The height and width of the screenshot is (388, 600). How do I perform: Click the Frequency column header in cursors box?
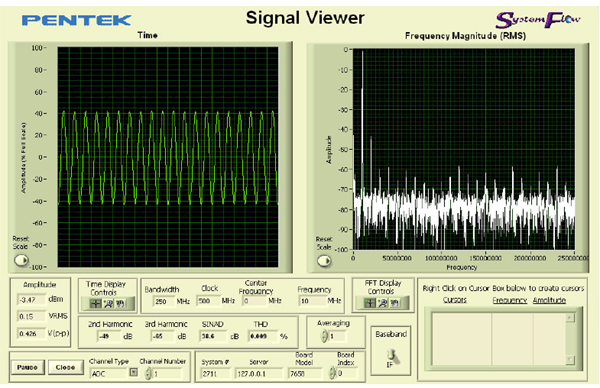(x=510, y=300)
